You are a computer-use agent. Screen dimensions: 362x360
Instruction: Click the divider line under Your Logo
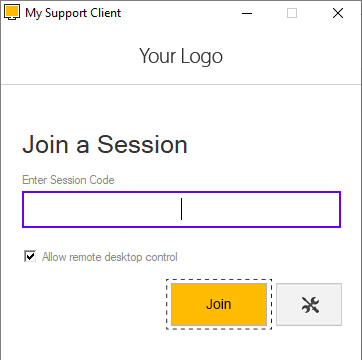(x=181, y=84)
